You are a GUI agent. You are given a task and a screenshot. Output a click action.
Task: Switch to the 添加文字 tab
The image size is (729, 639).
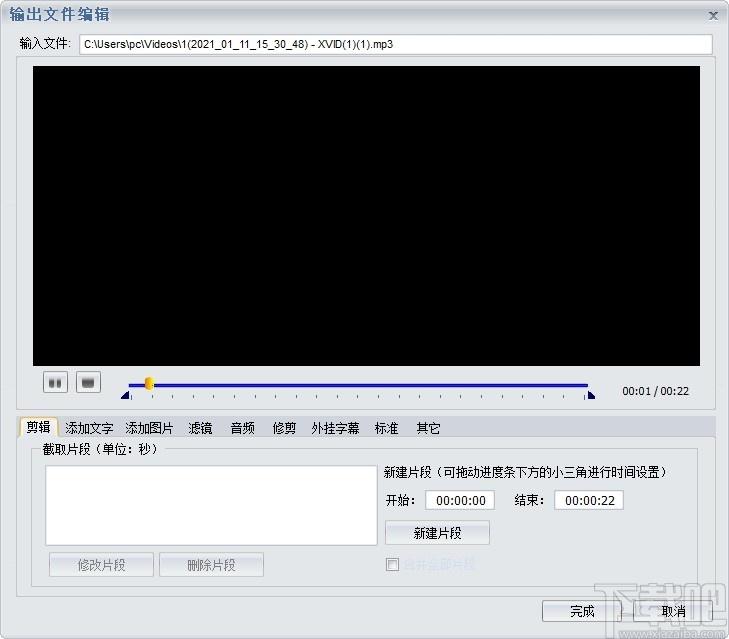point(89,428)
